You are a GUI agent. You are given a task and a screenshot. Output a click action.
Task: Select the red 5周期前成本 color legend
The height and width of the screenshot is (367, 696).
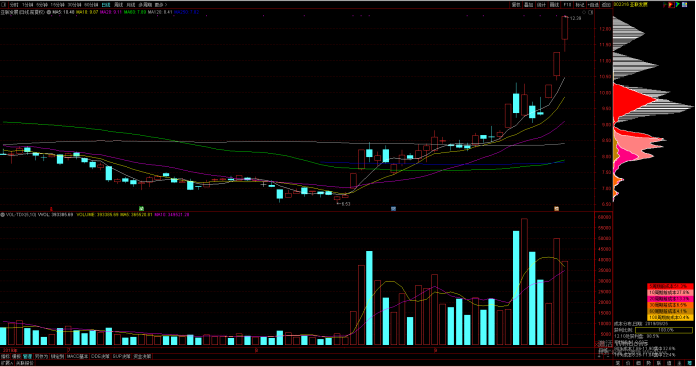click(x=670, y=286)
